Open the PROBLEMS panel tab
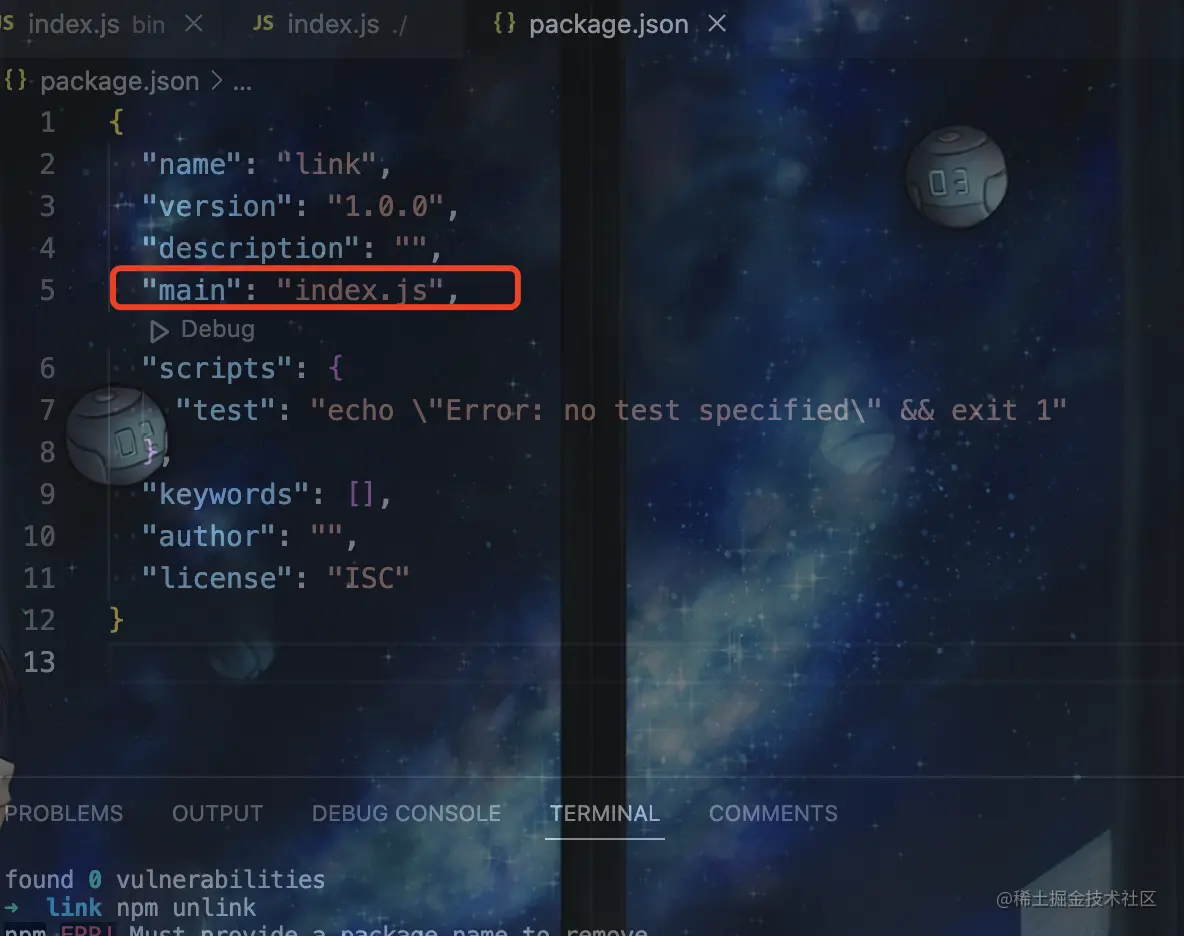The height and width of the screenshot is (936, 1184). pos(63,813)
